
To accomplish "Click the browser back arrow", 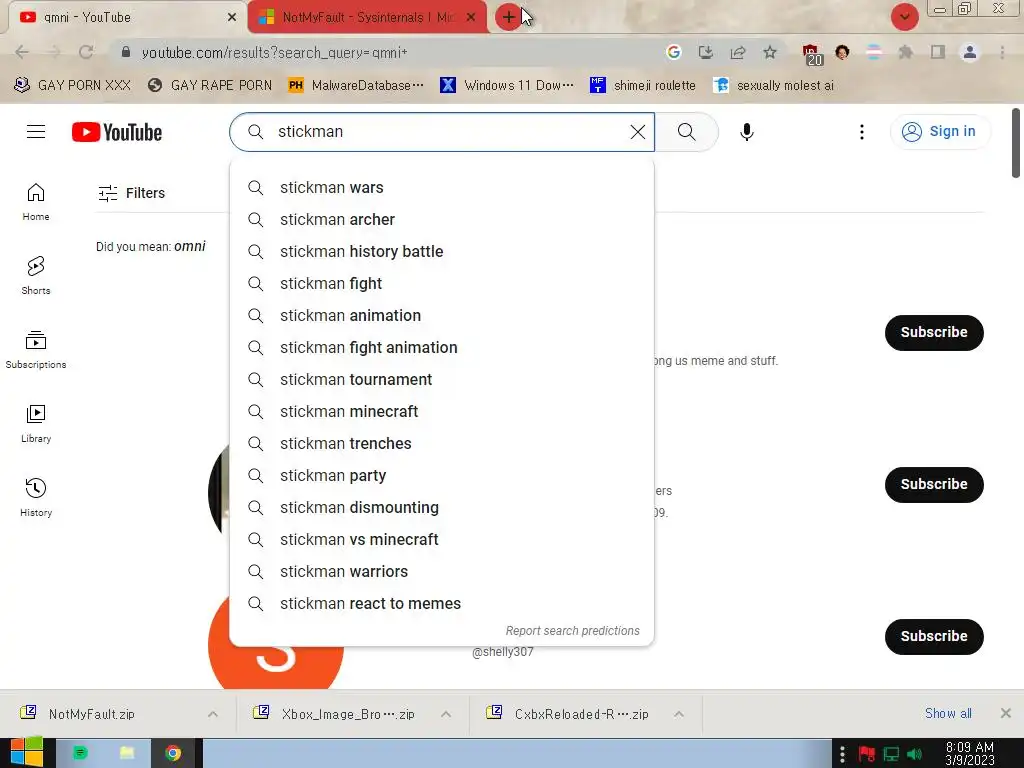I will (x=22, y=52).
